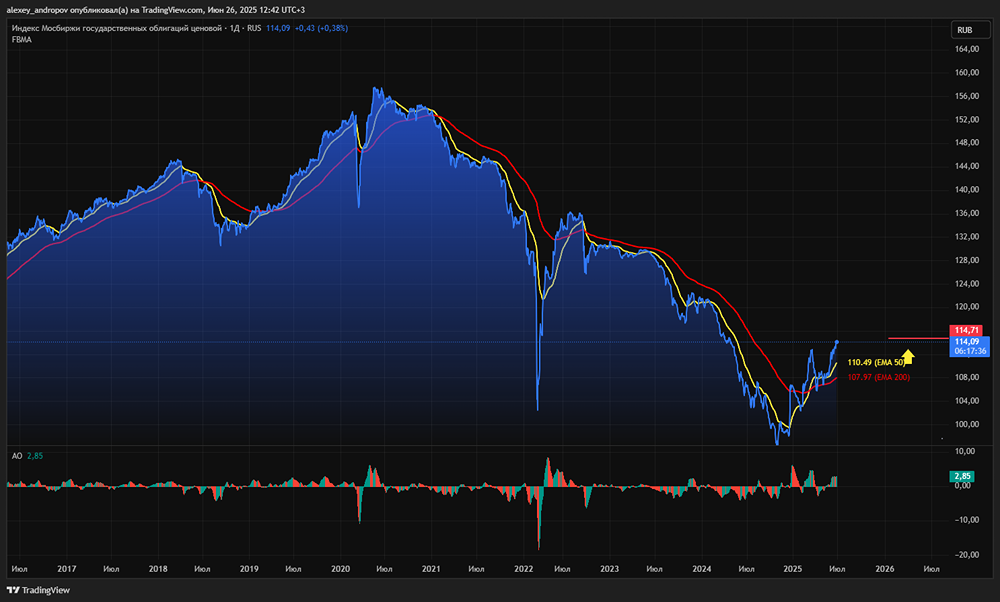Click the 2026 time axis label

point(885,569)
